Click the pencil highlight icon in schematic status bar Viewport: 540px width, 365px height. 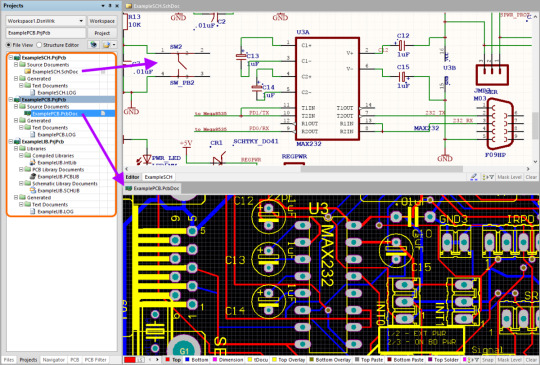point(474,177)
